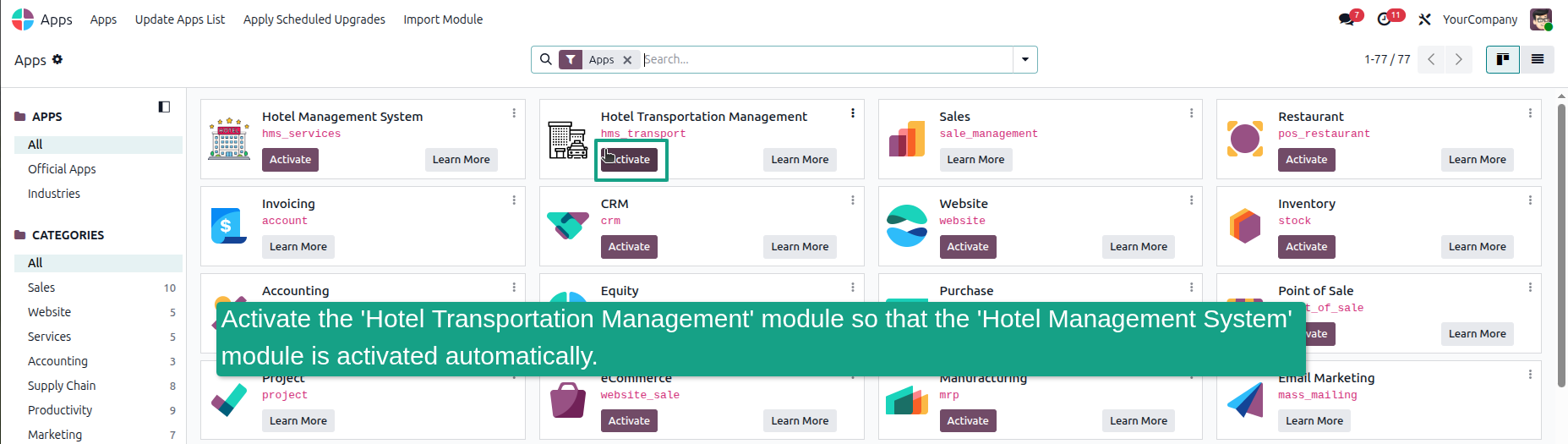
Task: Open Hotel Management System card options menu
Action: [x=514, y=113]
